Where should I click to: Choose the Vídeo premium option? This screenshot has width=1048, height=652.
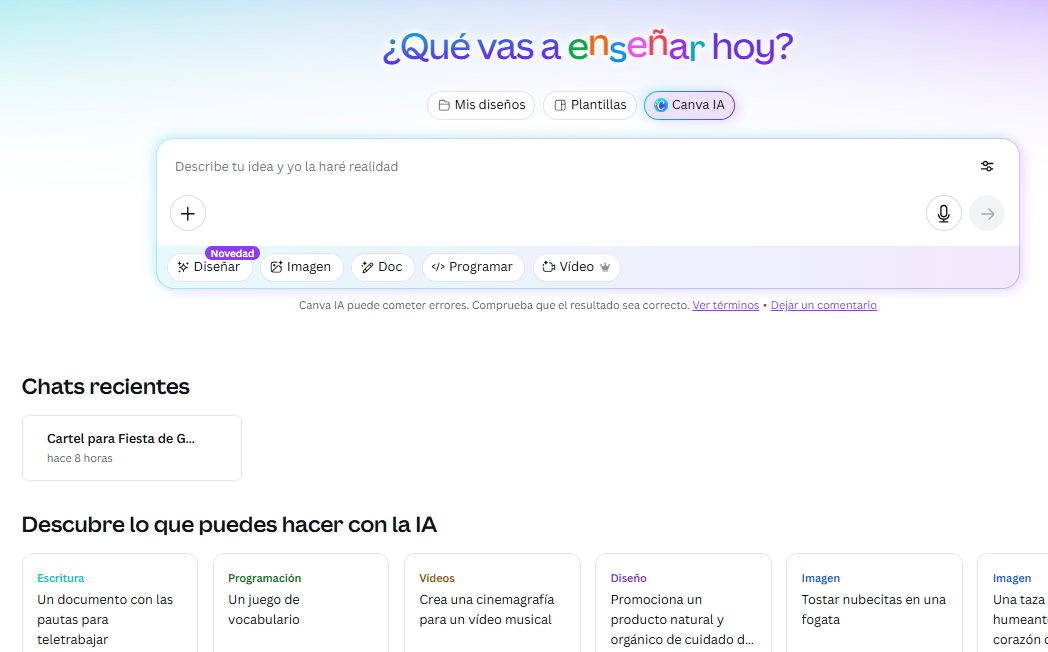576,267
